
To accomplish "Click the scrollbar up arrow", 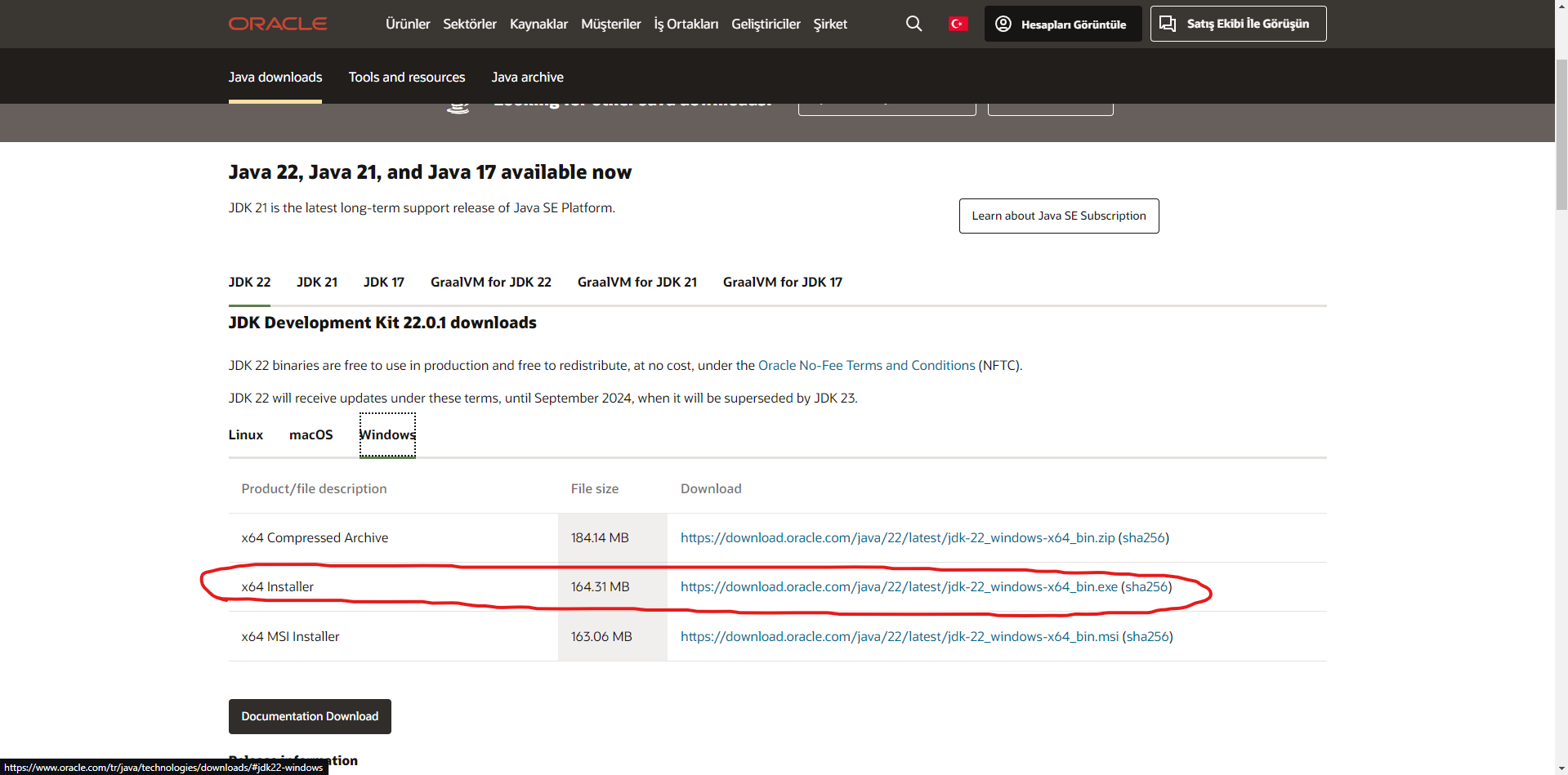I will click(x=1561, y=7).
